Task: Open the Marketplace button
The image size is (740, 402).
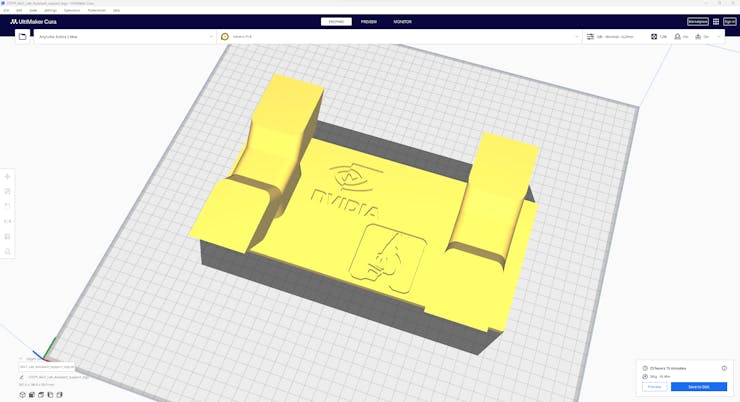Action: click(698, 22)
